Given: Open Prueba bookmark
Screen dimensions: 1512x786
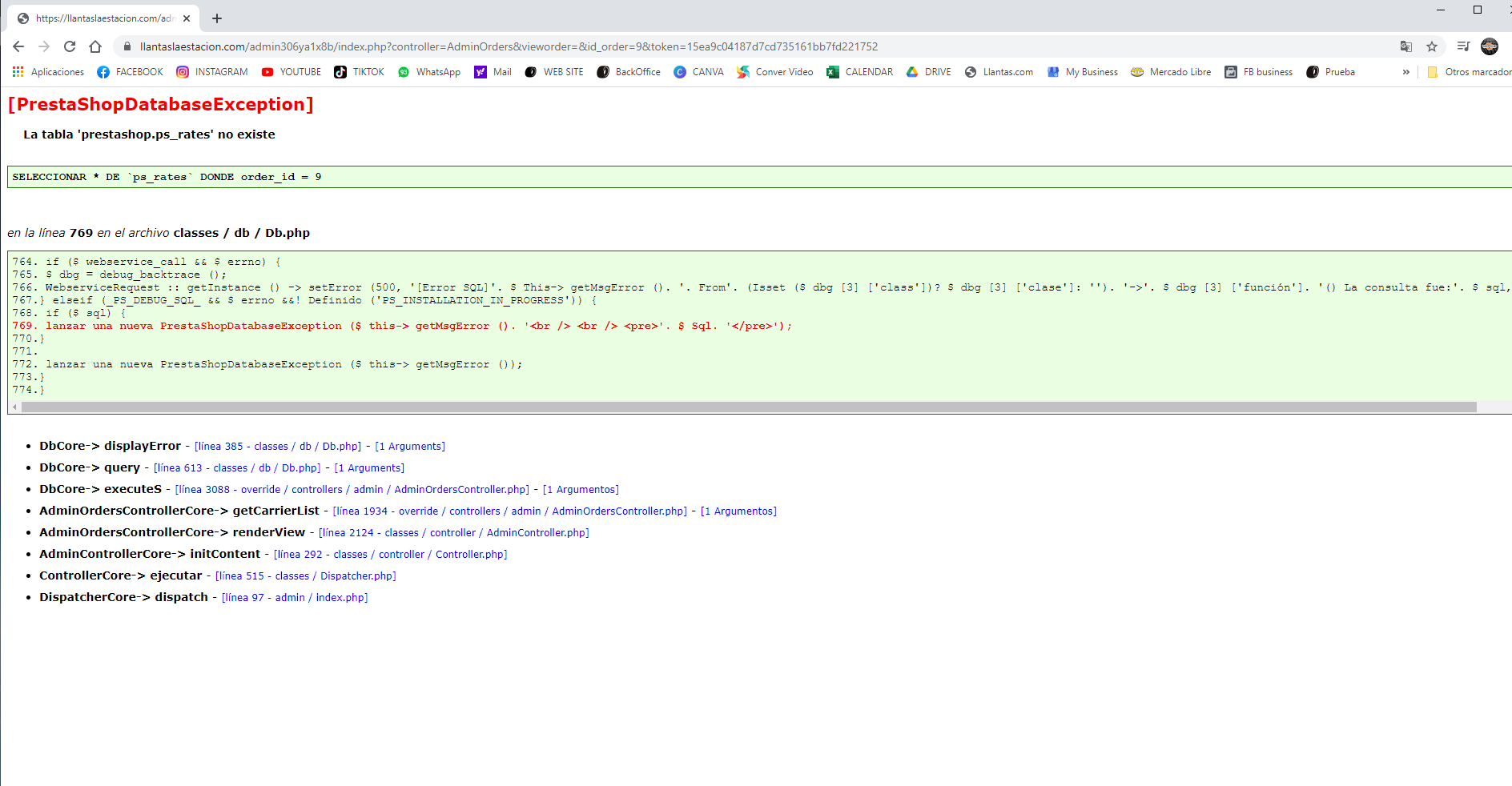Looking at the screenshot, I should tap(1331, 72).
